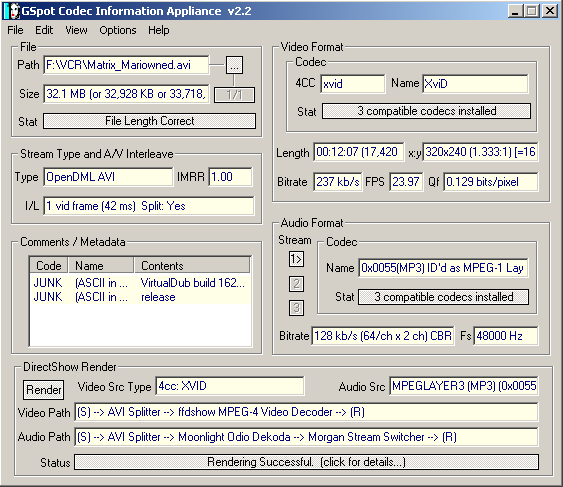This screenshot has height=487, width=563.
Task: Click the File Length Correct status
Action: coord(149,121)
